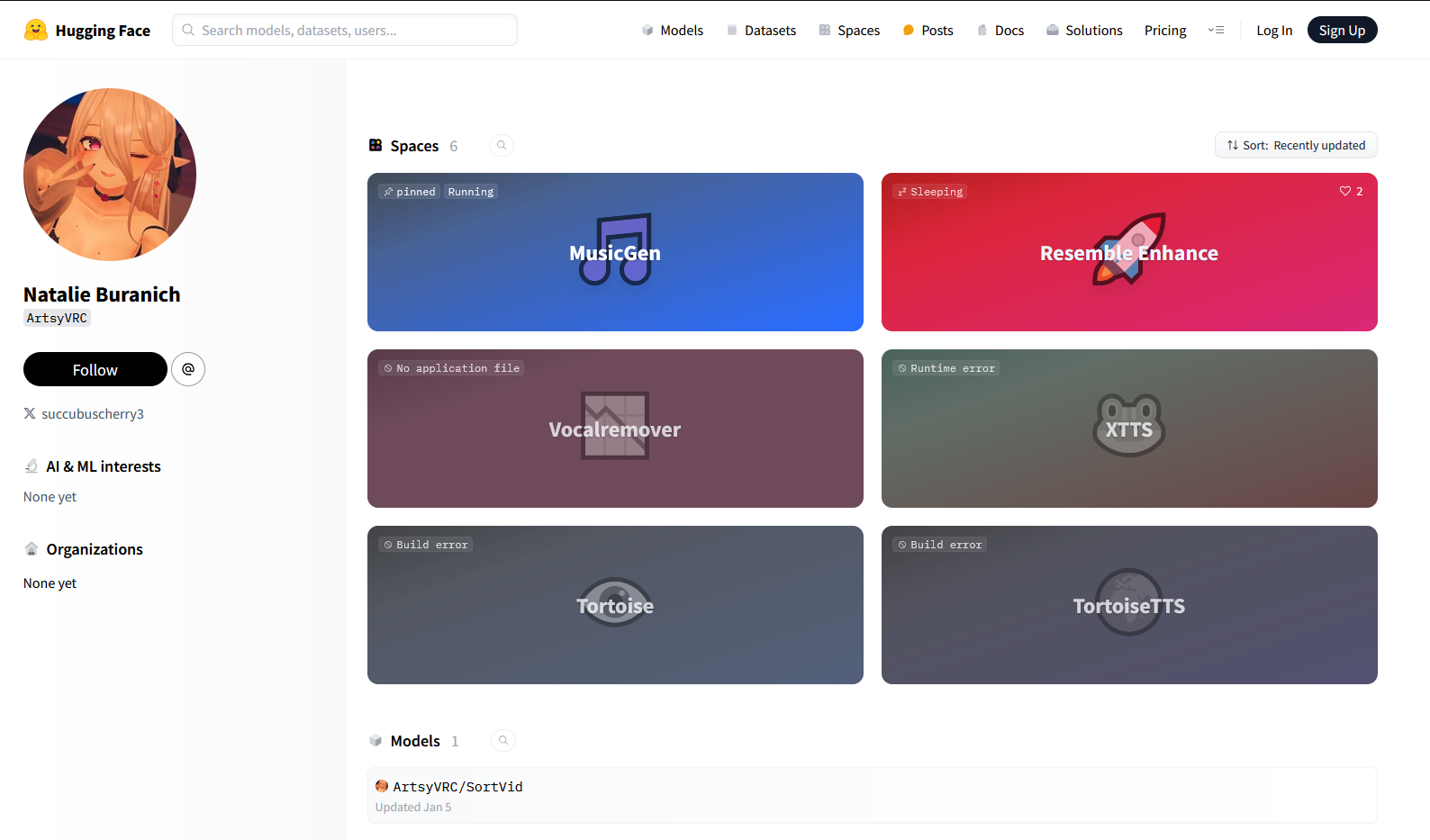
Task: Click the Running status badge on MusicGen
Action: [x=471, y=192]
